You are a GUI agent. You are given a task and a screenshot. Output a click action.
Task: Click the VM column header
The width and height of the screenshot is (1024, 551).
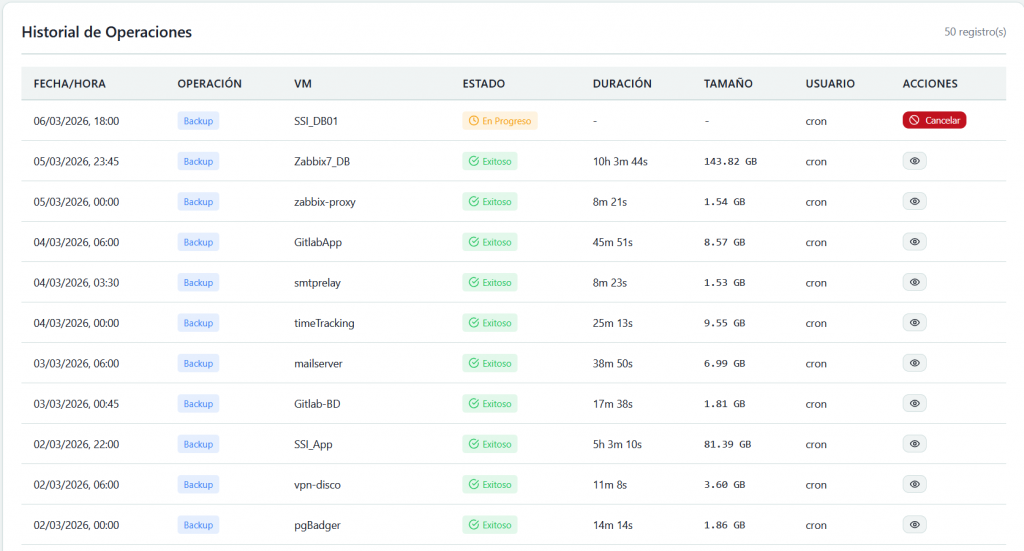point(302,84)
